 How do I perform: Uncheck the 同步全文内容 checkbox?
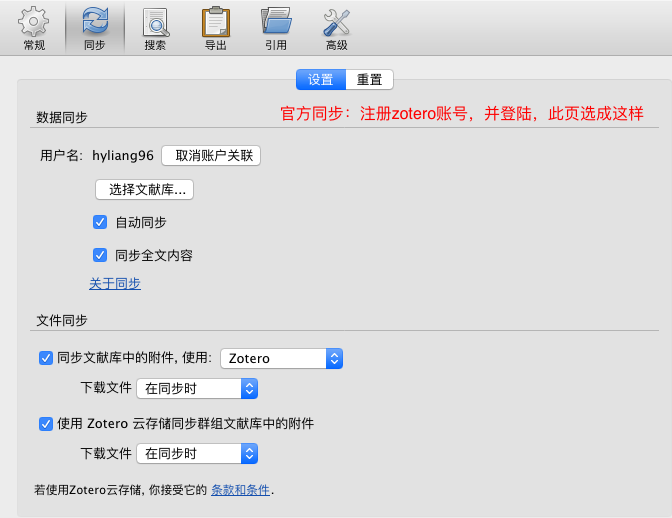(100, 255)
